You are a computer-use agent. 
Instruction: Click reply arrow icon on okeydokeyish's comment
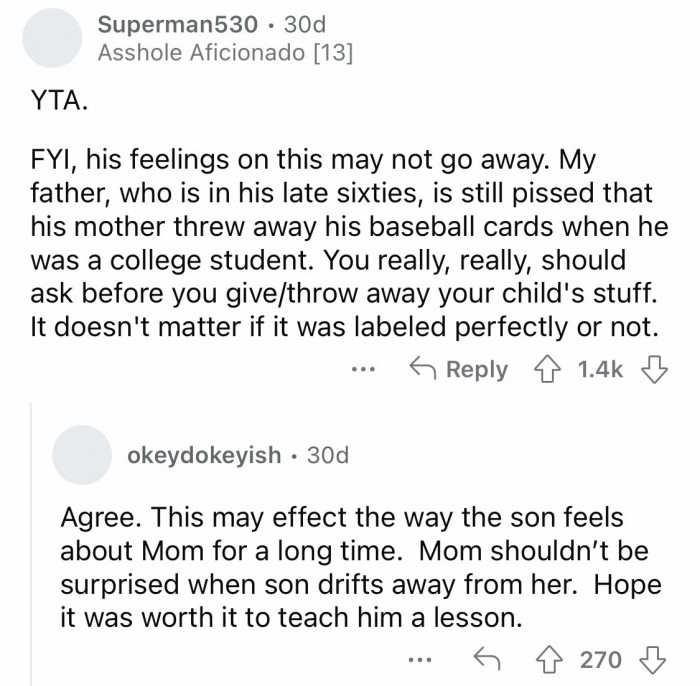pos(488,659)
